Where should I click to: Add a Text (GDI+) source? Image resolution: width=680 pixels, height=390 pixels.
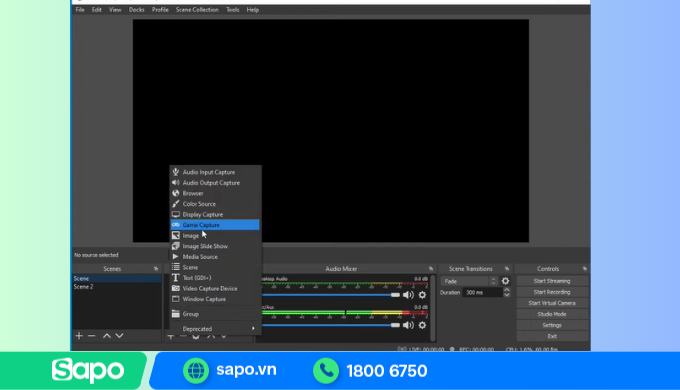point(215,278)
